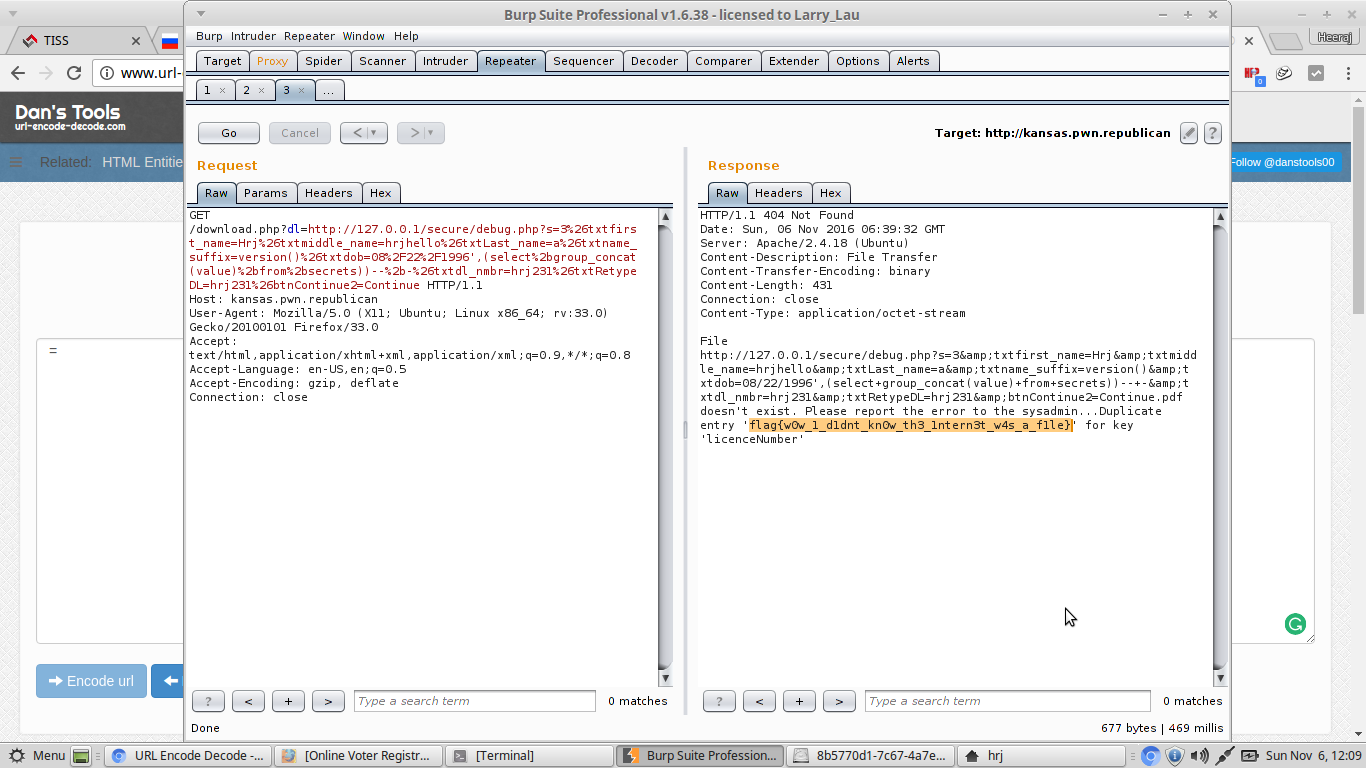Switch to the Target tool tab

point(222,61)
